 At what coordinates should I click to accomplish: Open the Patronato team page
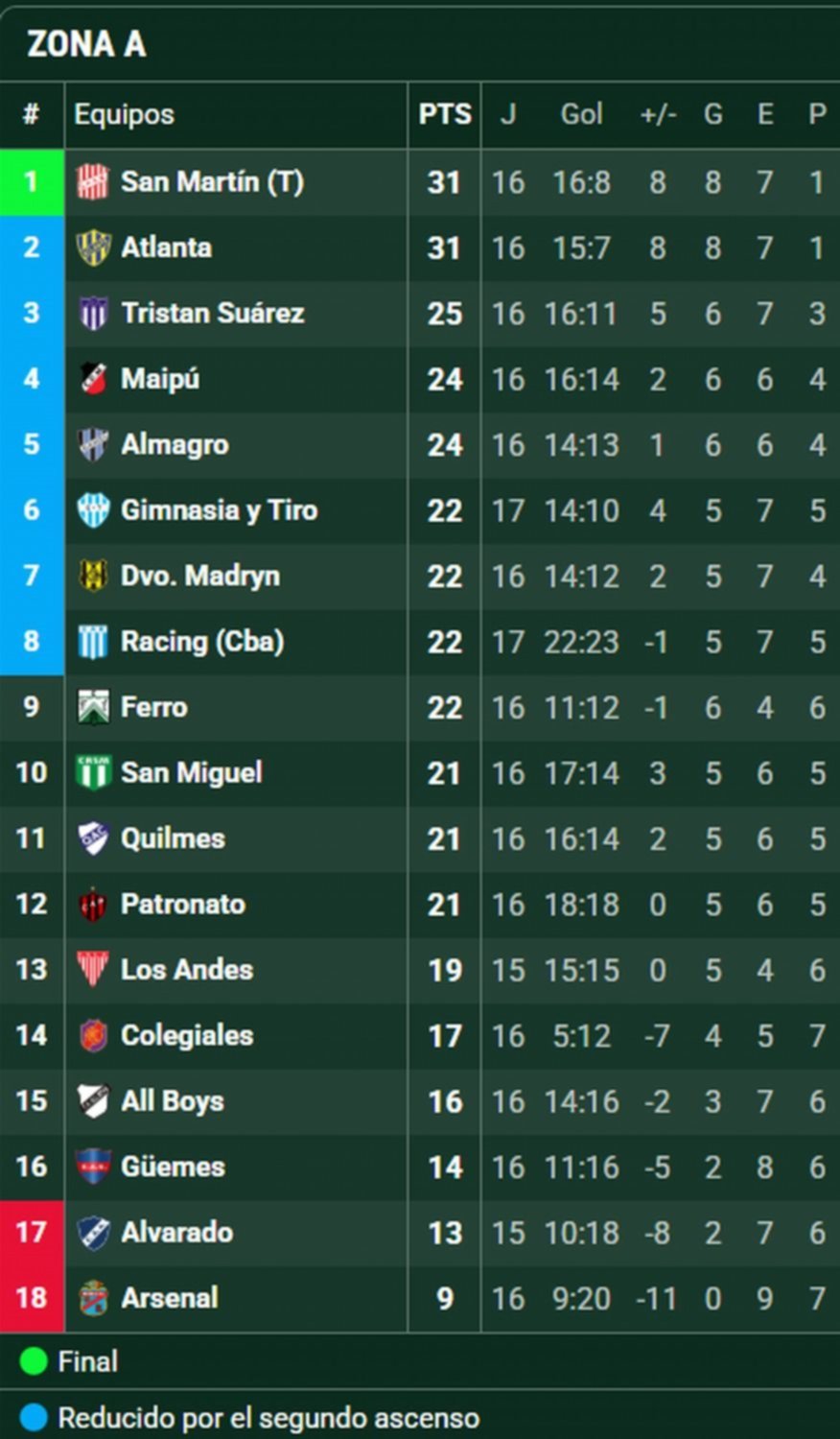183,904
